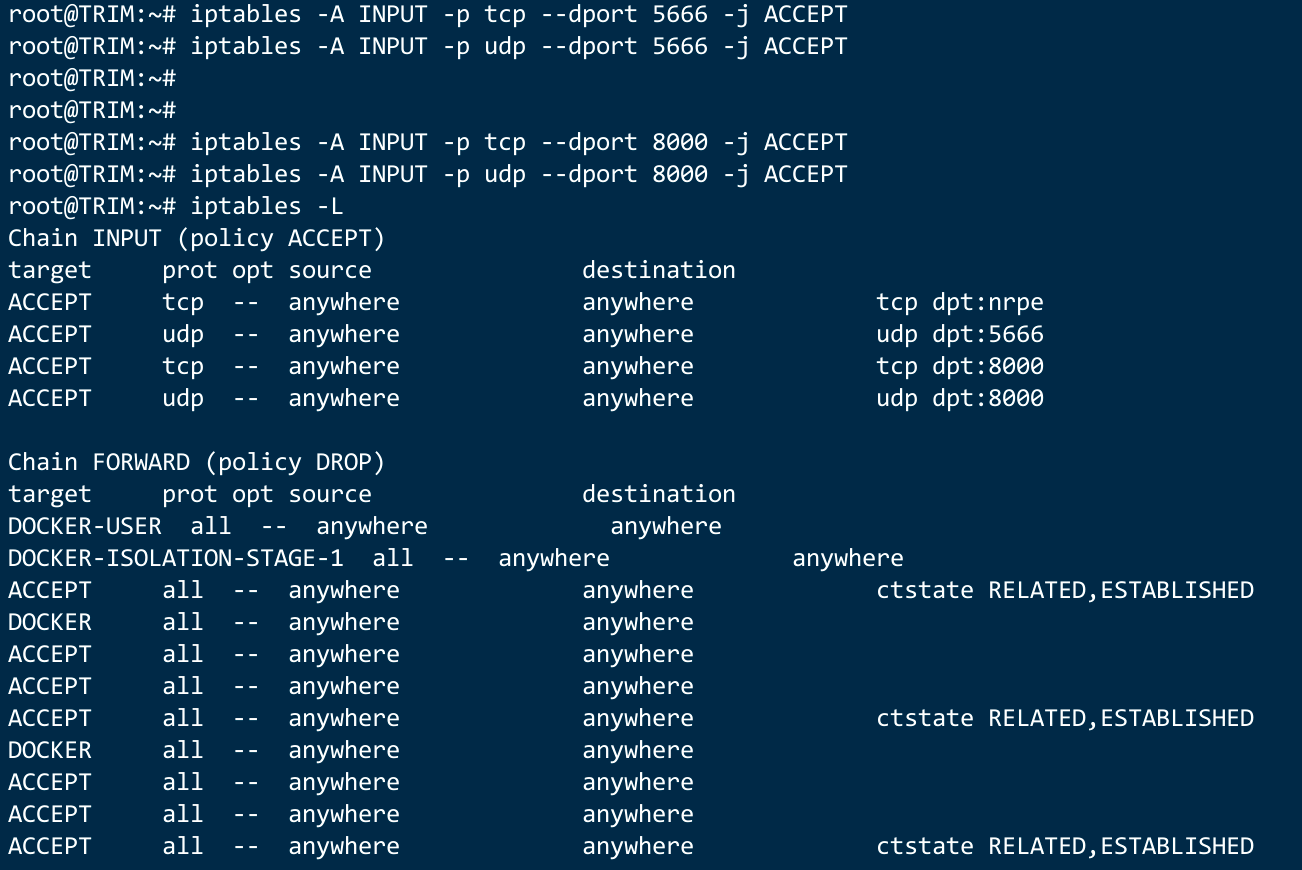Click the first ctstate RELATED,ESTABLISHED text
This screenshot has height=870, width=1302.
(x=1065, y=591)
